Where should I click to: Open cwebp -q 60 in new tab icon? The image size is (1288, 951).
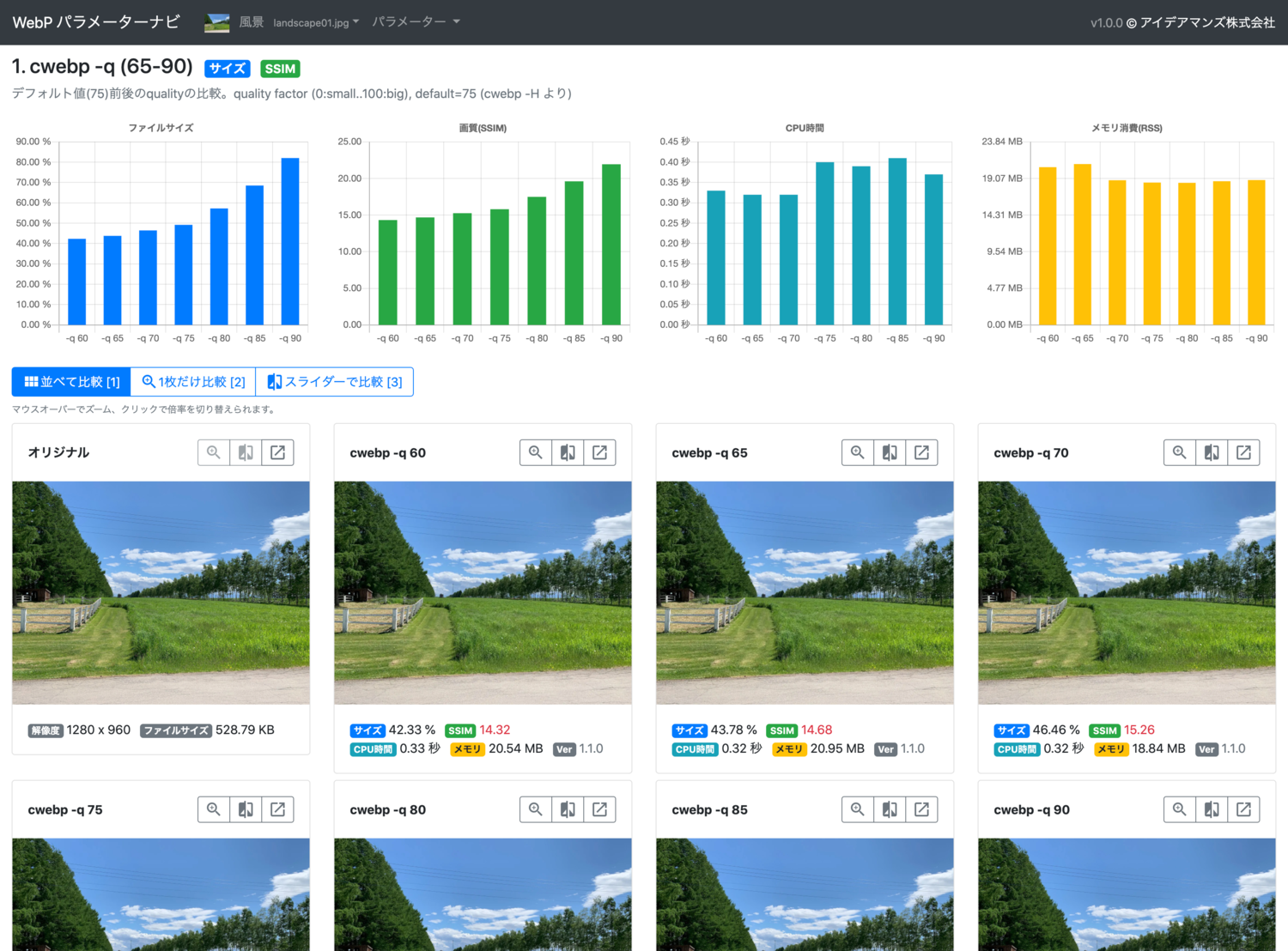coord(599,452)
